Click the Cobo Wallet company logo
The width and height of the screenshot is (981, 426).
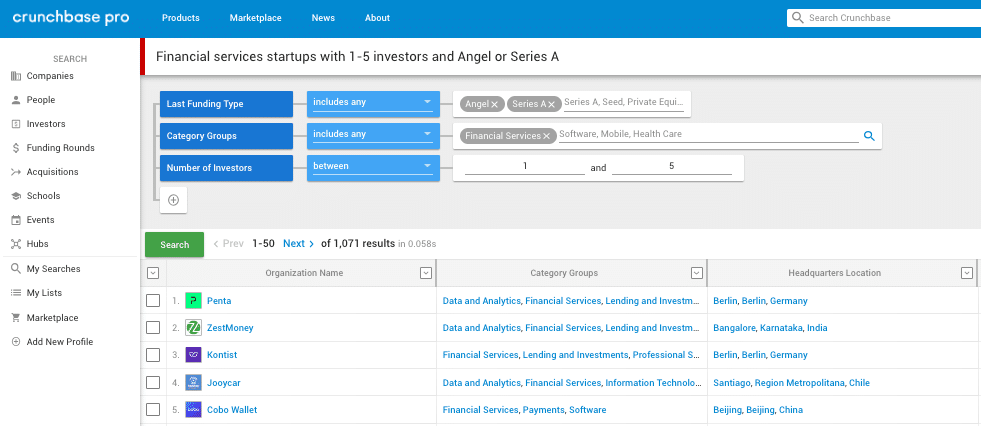point(193,410)
